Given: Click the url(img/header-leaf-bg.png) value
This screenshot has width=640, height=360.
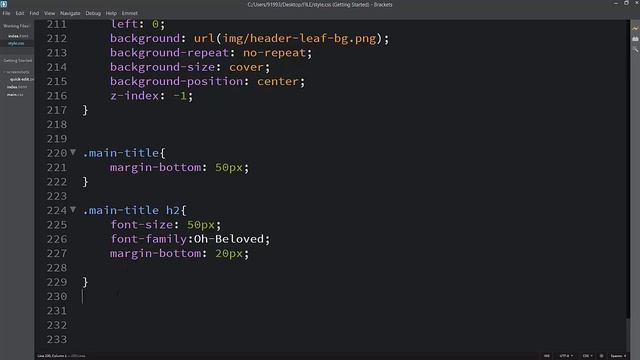Looking at the screenshot, I should pos(288,38).
